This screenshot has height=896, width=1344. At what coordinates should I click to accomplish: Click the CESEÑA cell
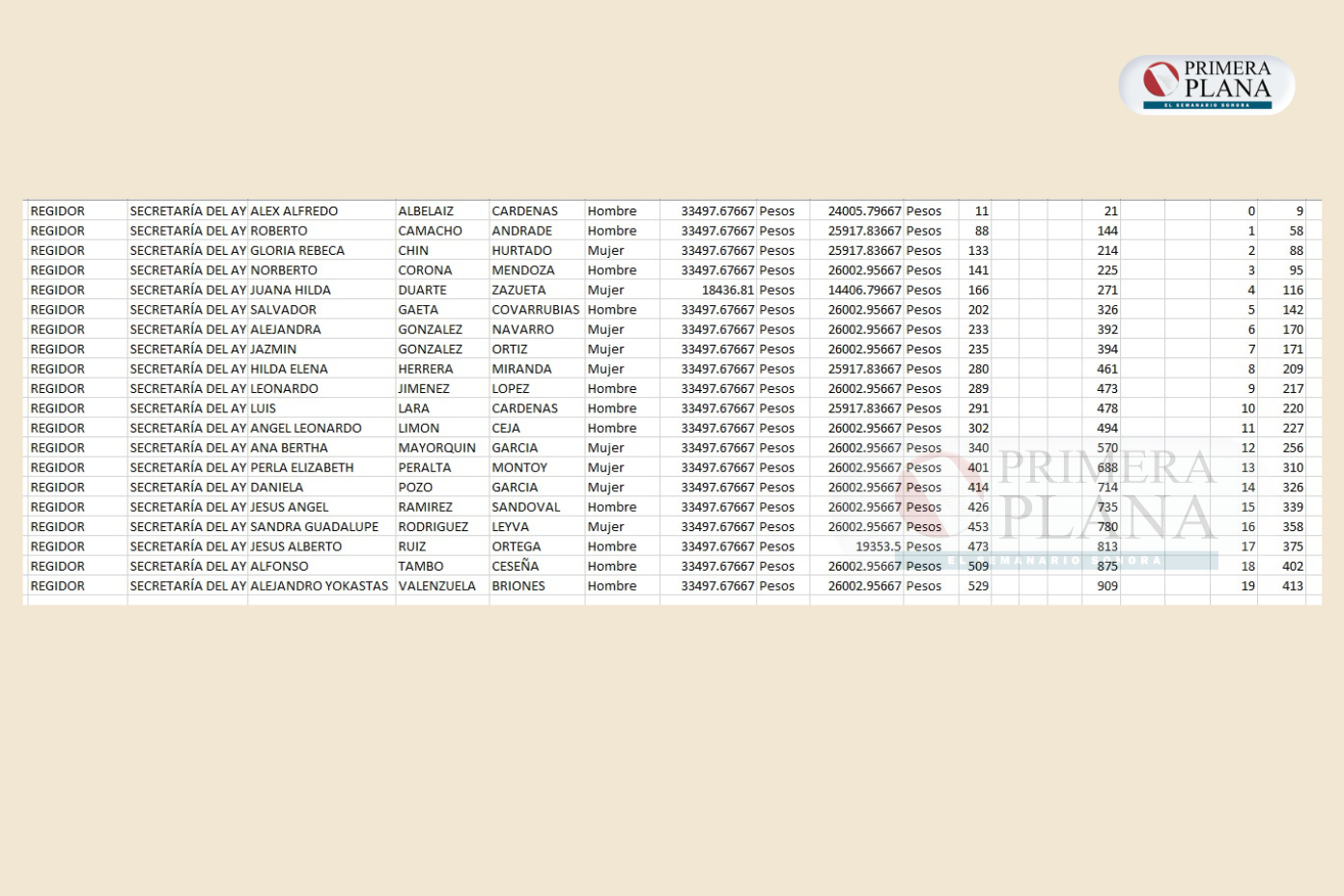[516, 567]
